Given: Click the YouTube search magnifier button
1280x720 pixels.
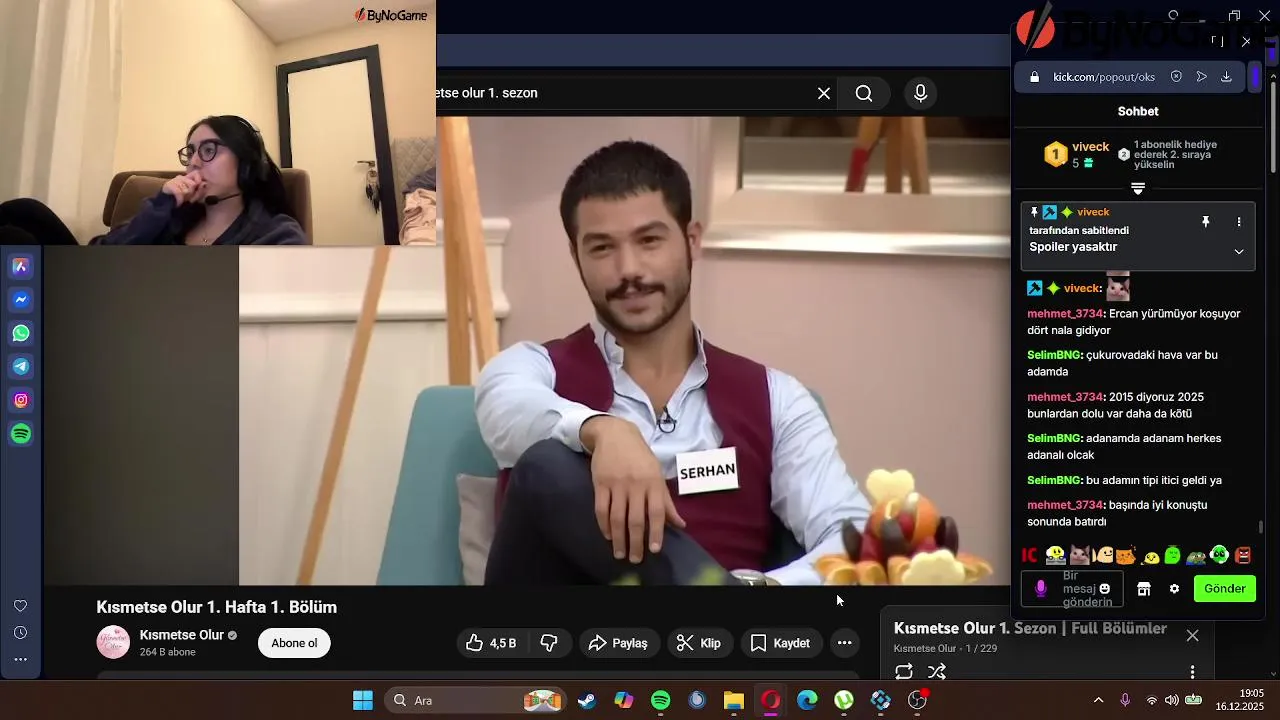Looking at the screenshot, I should [864, 93].
